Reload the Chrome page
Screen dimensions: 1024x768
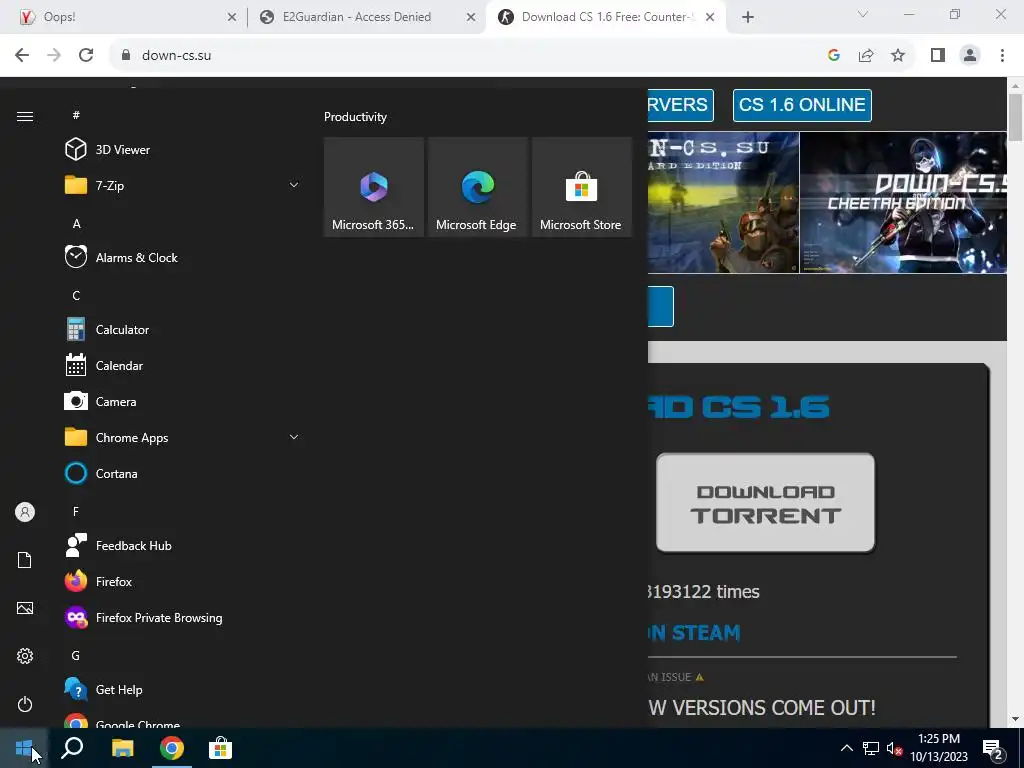point(86,55)
